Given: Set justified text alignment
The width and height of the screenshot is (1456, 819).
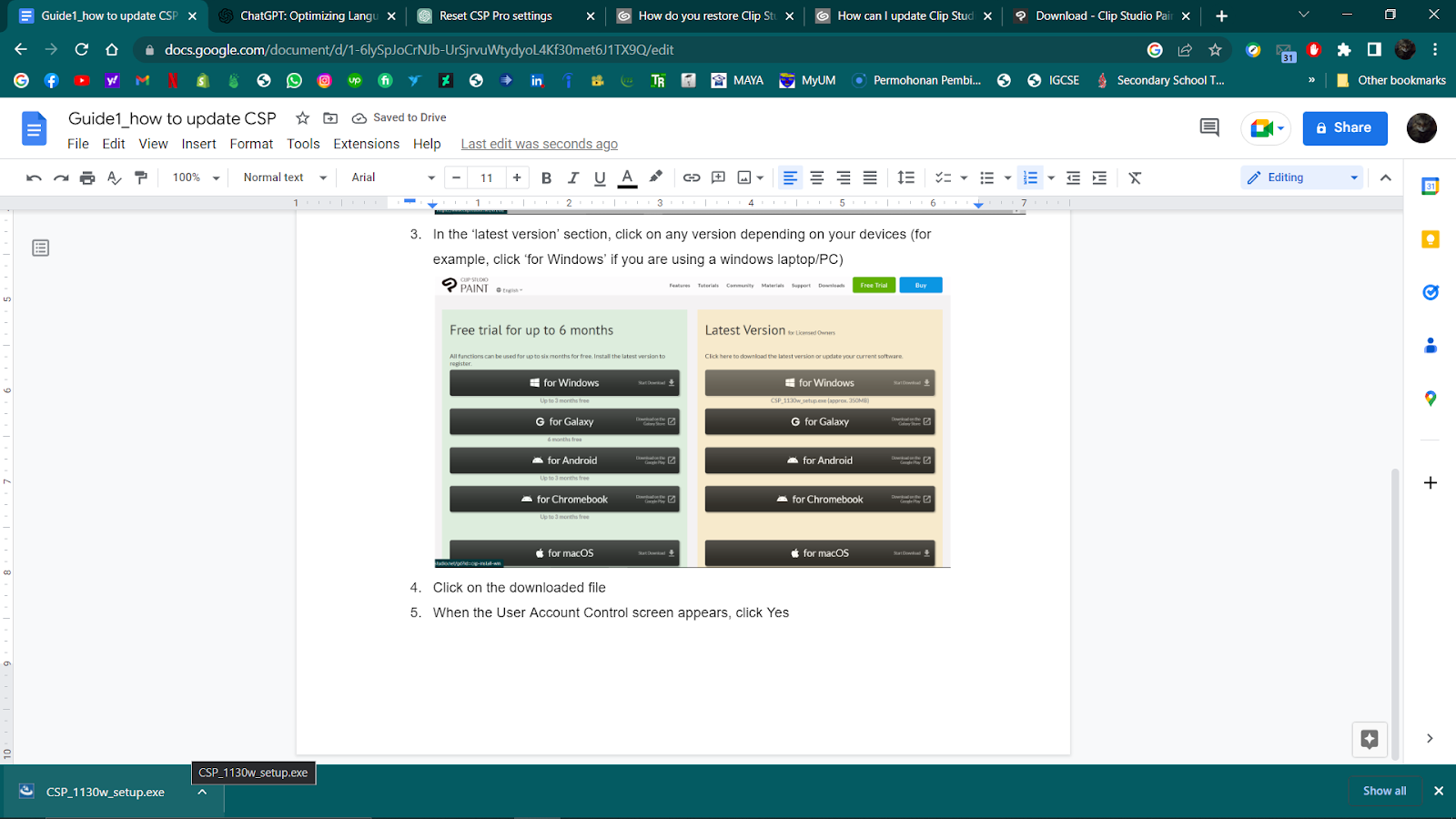Looking at the screenshot, I should [x=870, y=177].
